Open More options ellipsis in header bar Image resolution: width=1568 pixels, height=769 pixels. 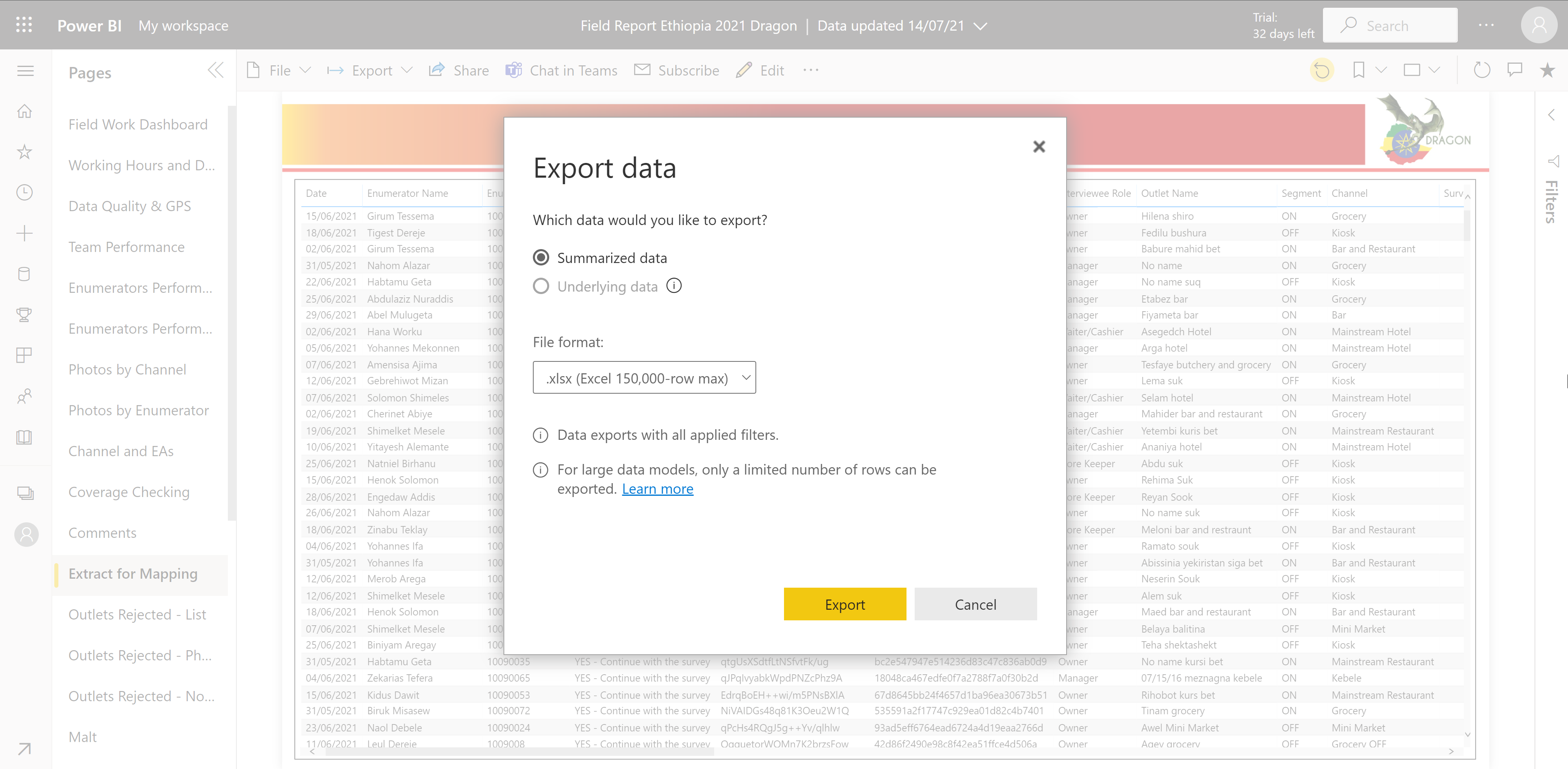(x=1486, y=25)
